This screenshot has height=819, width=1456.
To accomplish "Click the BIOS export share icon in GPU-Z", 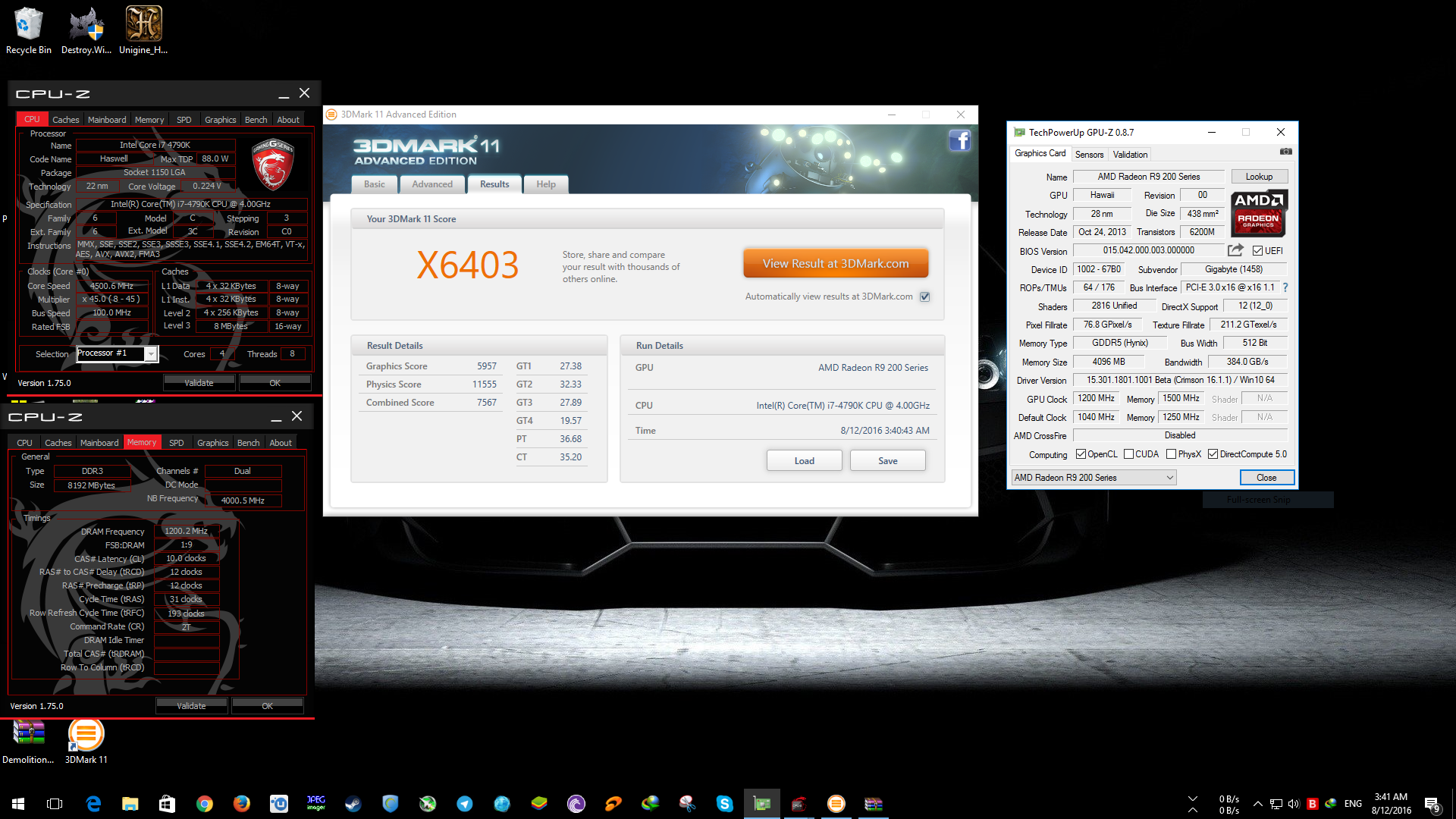I will pos(1235,250).
